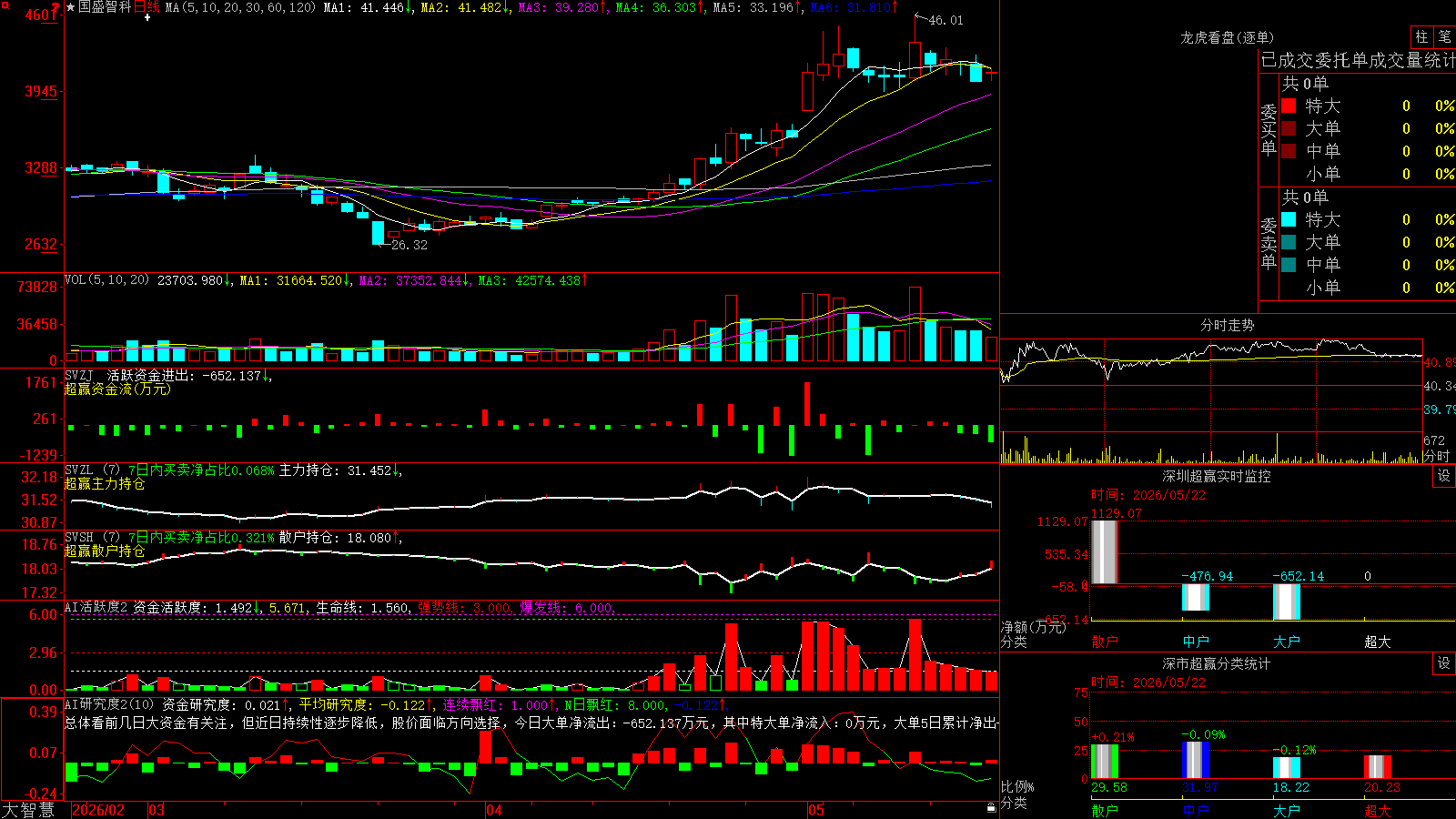
Task: Open 设 settings for 深圳超赢实时监控
Action: [1444, 476]
